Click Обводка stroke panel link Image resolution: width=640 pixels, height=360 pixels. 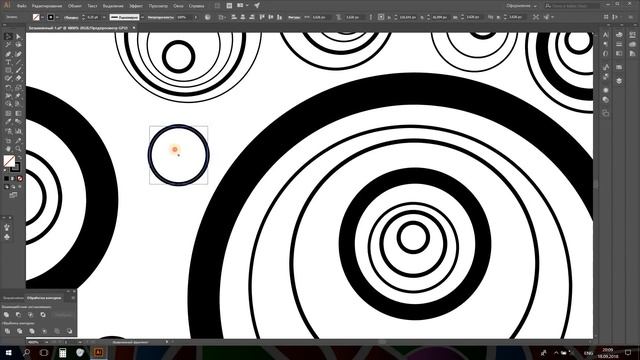71,18
